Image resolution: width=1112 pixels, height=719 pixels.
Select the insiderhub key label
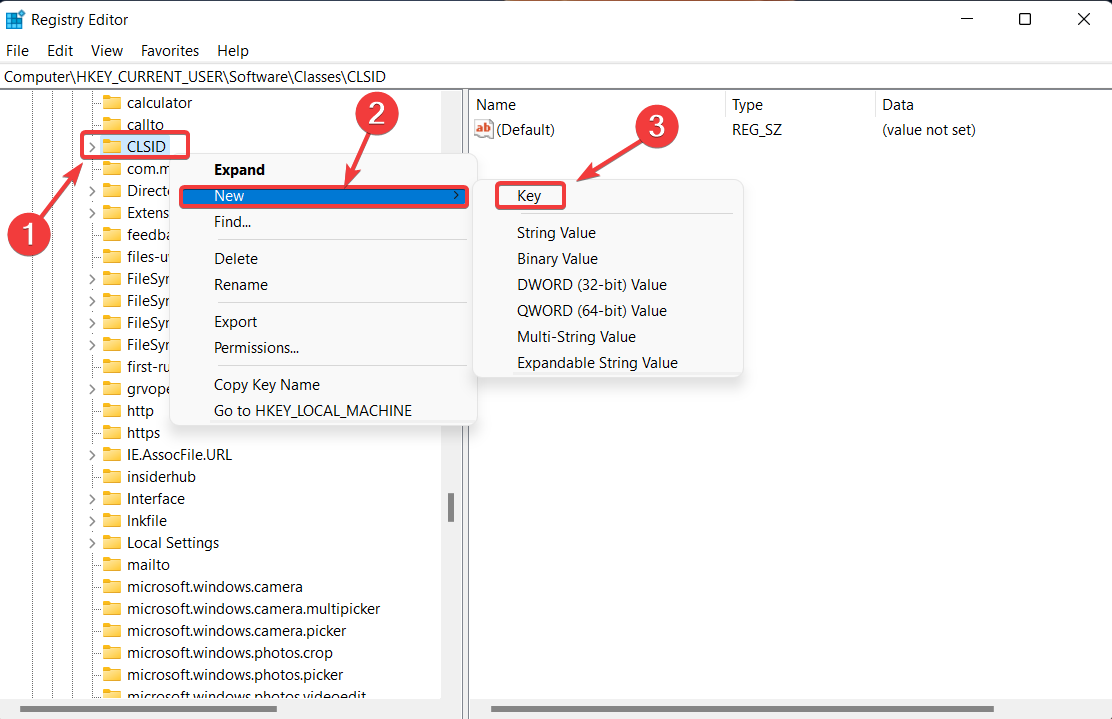pyautogui.click(x=161, y=477)
